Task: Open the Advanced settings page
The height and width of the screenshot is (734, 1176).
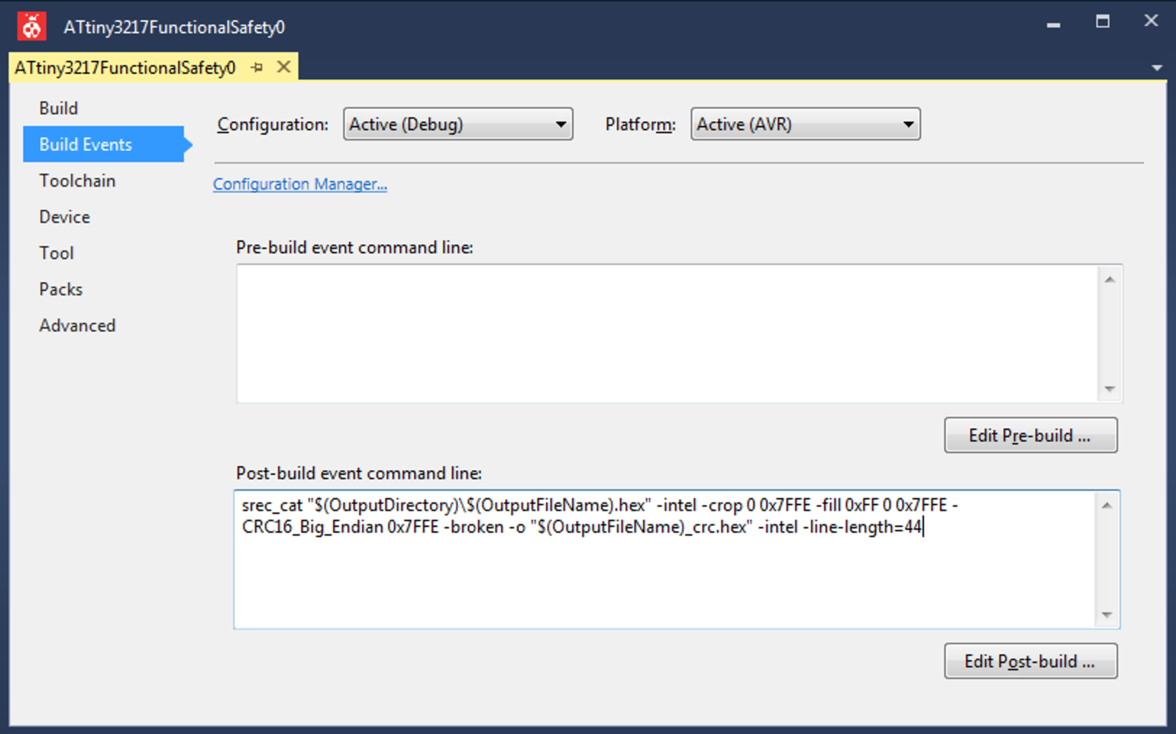Action: pyautogui.click(x=77, y=325)
